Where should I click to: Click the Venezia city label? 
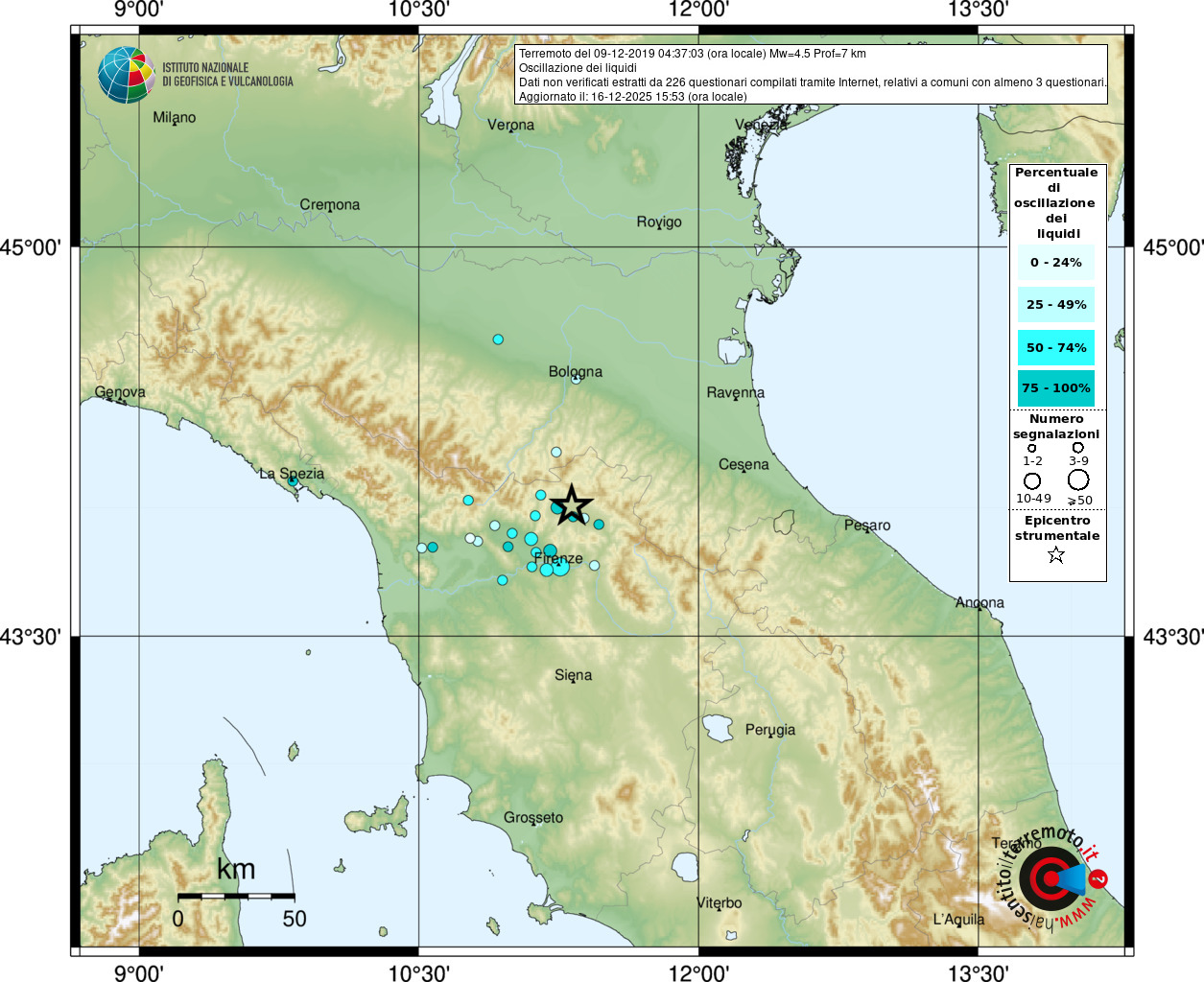click(x=761, y=125)
